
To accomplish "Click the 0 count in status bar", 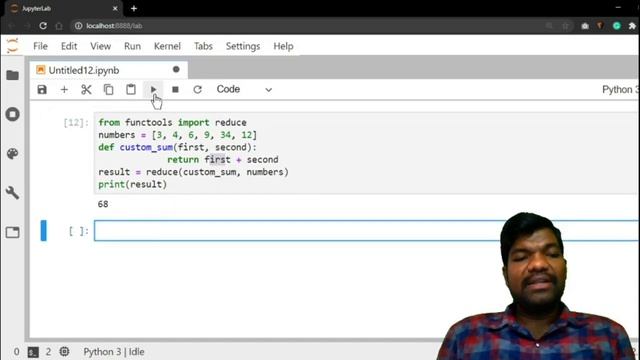I will (x=16, y=352).
